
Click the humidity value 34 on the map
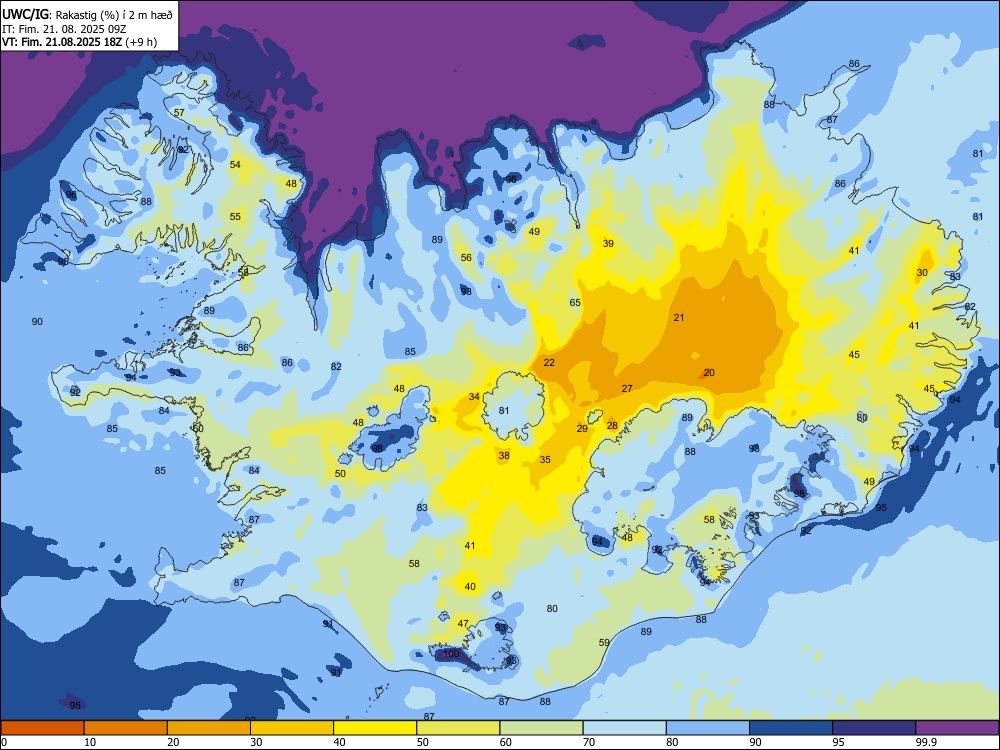click(474, 396)
